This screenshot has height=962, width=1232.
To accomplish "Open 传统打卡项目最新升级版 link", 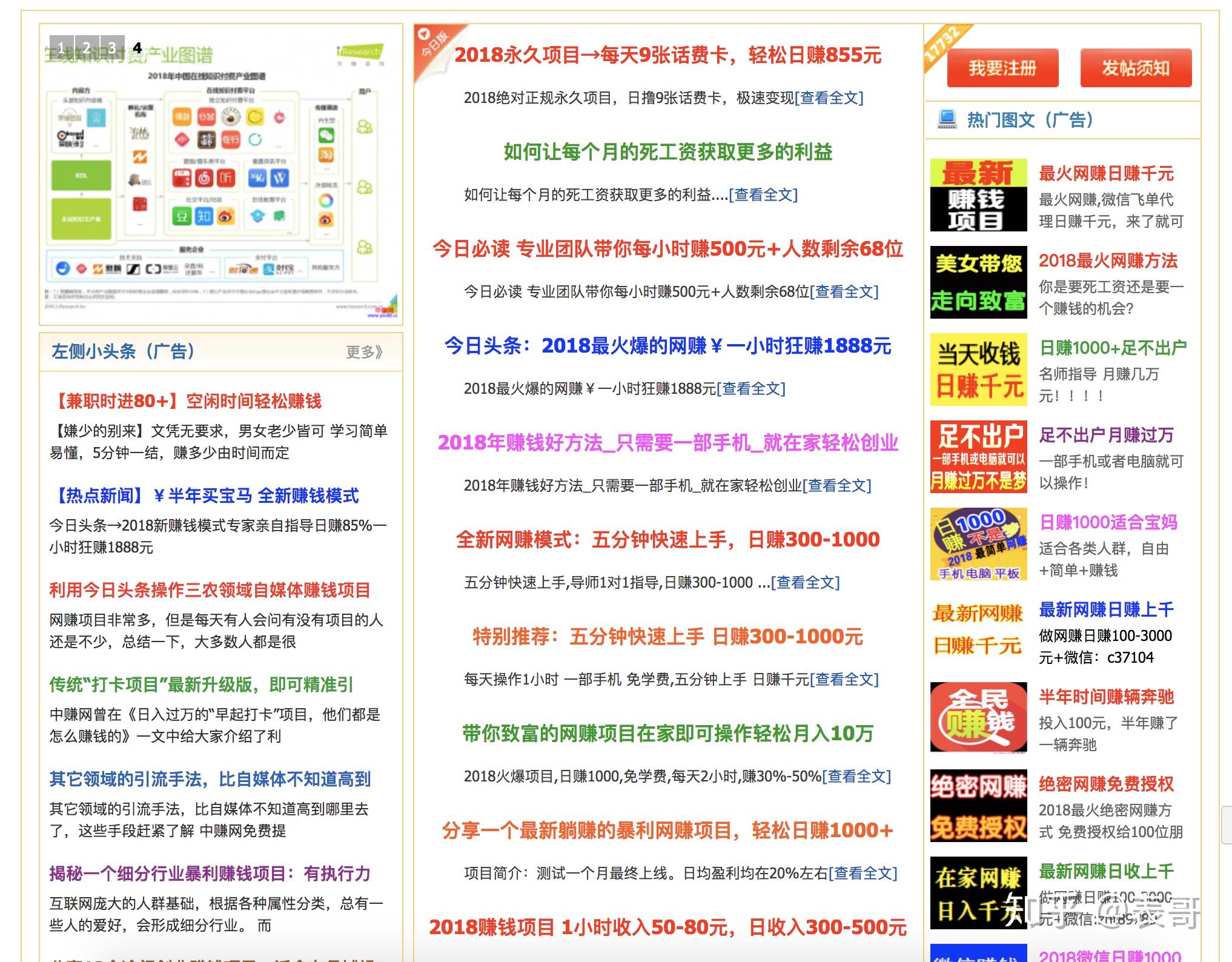I will [201, 685].
